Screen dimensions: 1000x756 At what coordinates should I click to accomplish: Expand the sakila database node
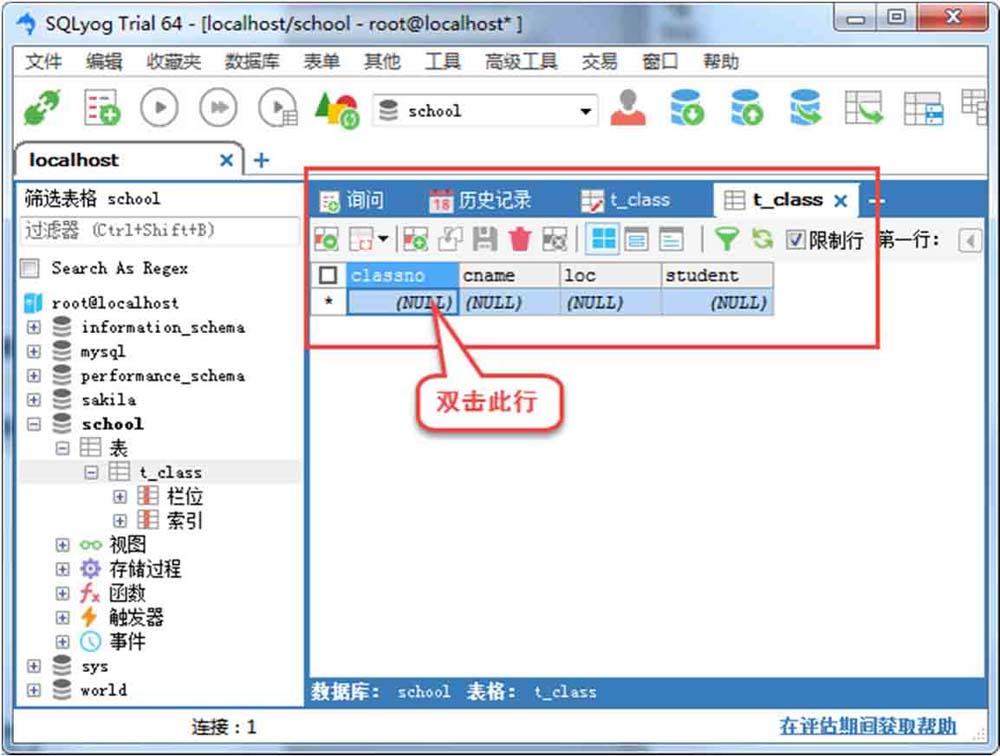(34, 400)
